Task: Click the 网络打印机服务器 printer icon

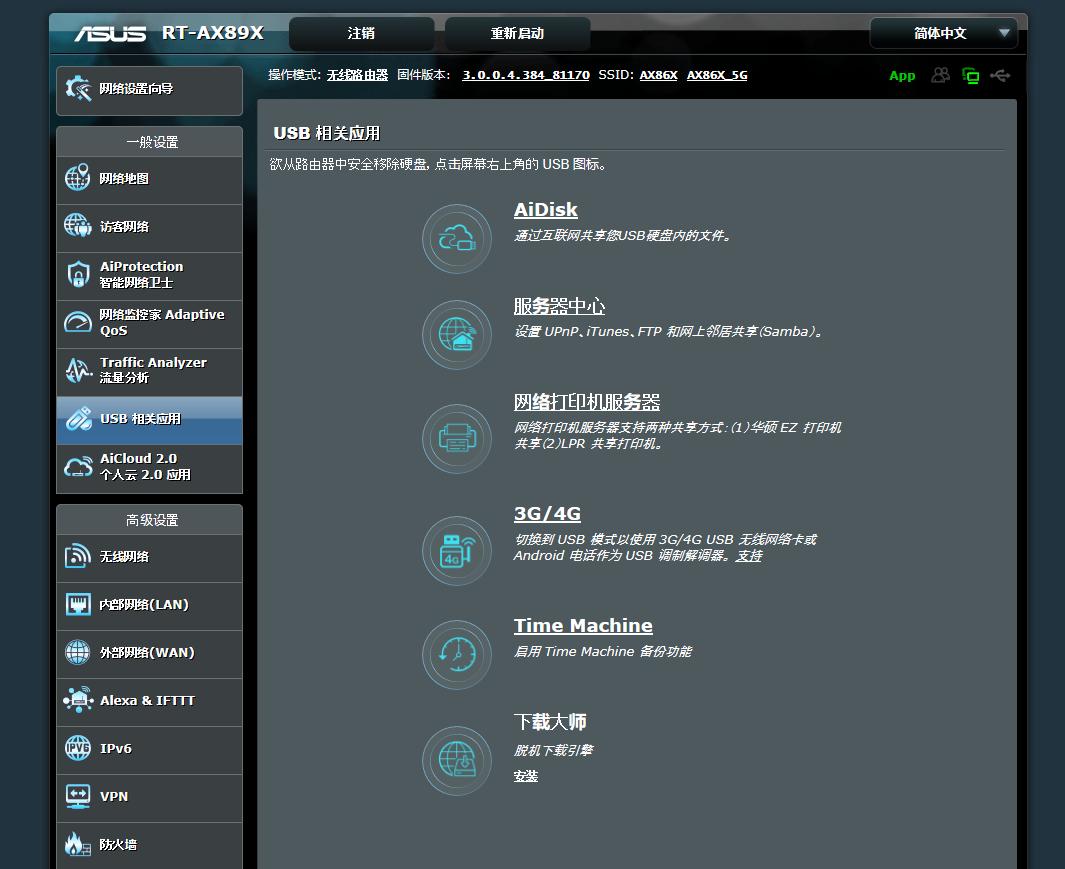Action: click(456, 438)
